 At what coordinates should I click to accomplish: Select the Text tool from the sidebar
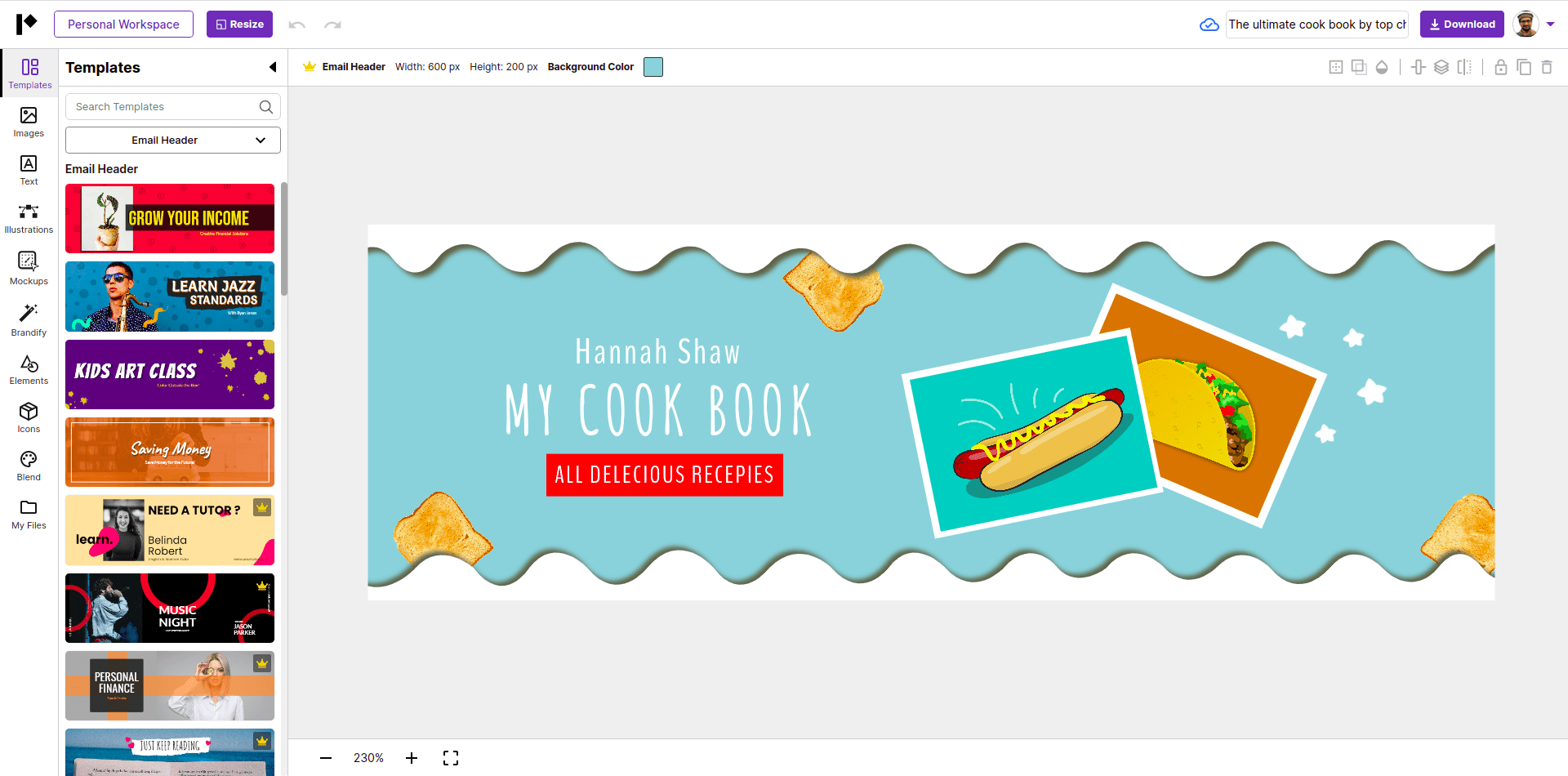[29, 169]
